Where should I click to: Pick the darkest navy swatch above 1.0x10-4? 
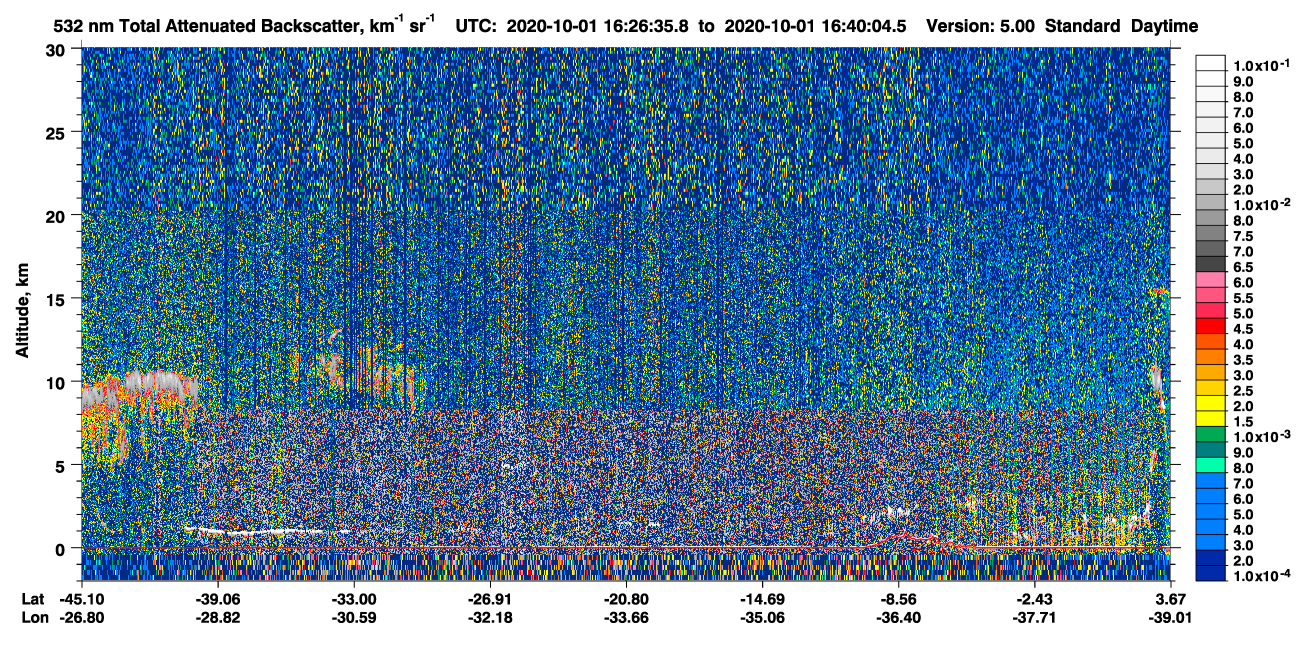coord(1210,573)
